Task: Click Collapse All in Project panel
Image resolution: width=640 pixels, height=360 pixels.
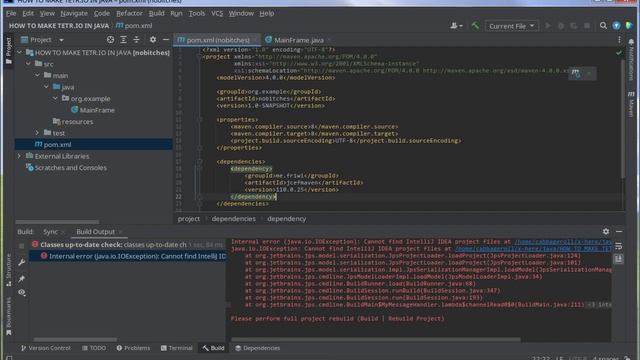Action: pyautogui.click(x=136, y=40)
